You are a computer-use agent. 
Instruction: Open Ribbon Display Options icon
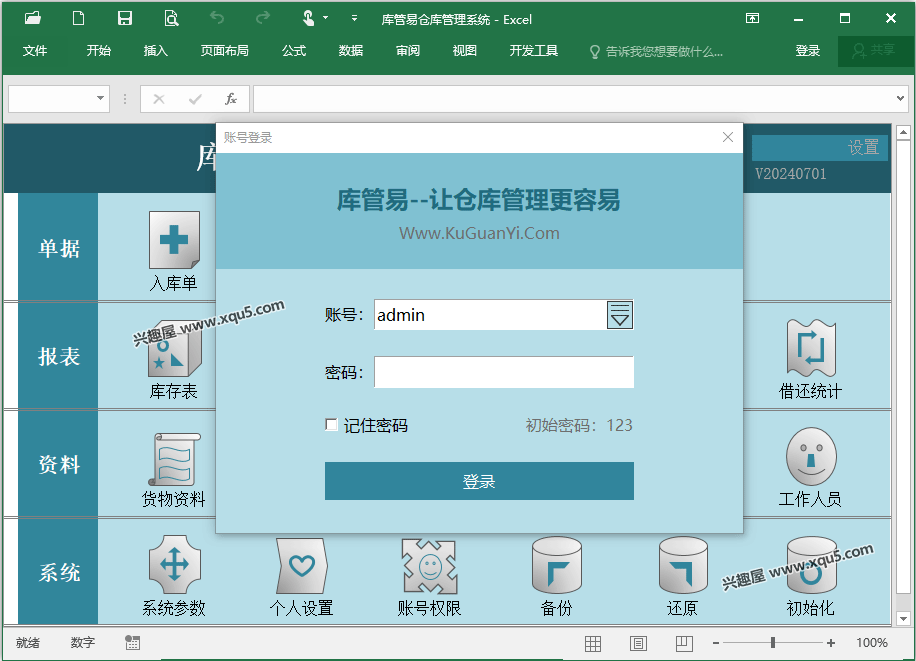752,18
